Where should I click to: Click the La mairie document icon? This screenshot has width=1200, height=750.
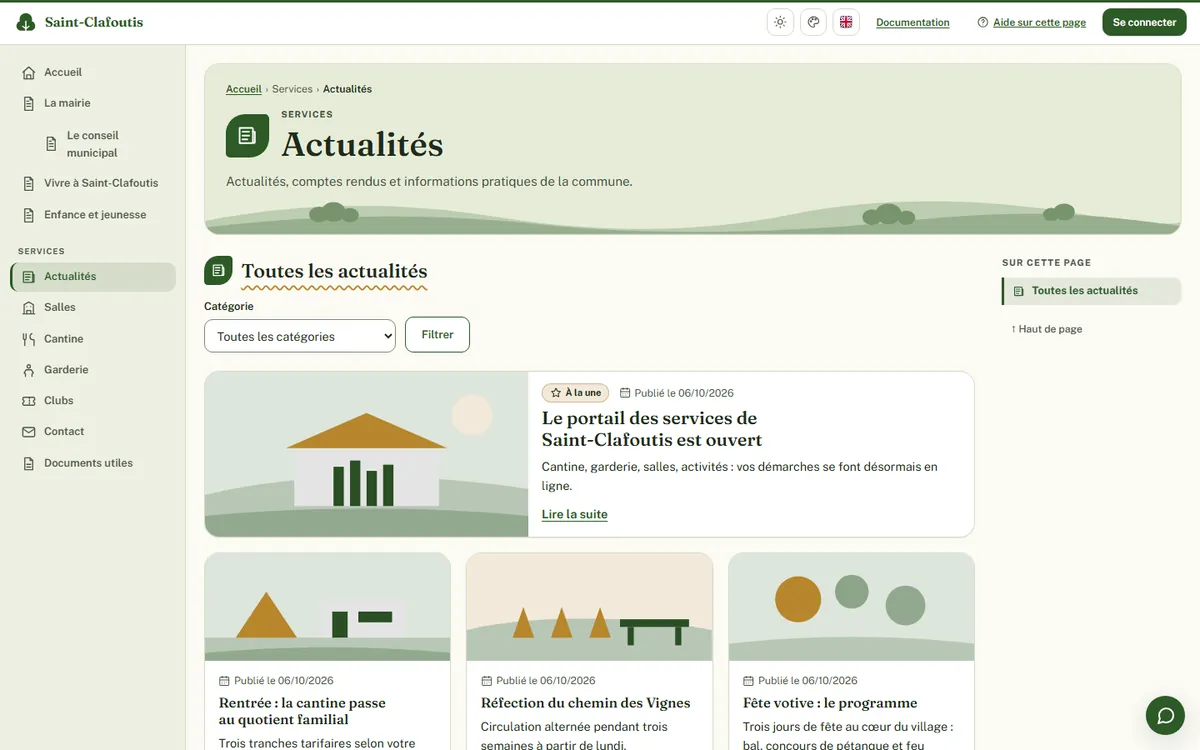(x=29, y=103)
